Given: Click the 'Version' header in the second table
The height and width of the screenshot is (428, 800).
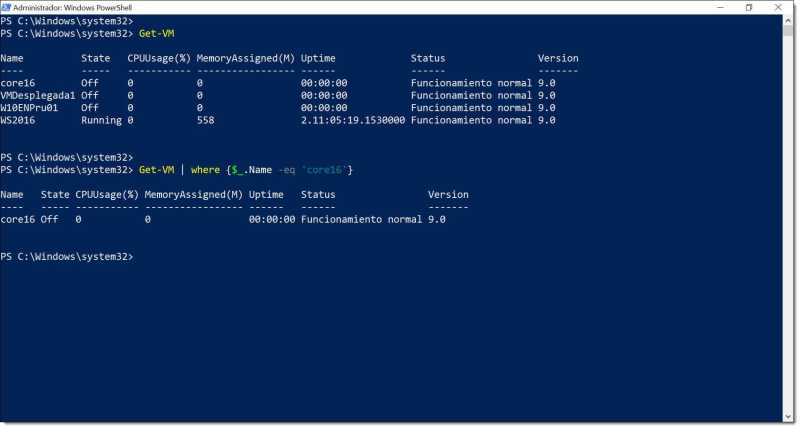Looking at the screenshot, I should pyautogui.click(x=448, y=194).
